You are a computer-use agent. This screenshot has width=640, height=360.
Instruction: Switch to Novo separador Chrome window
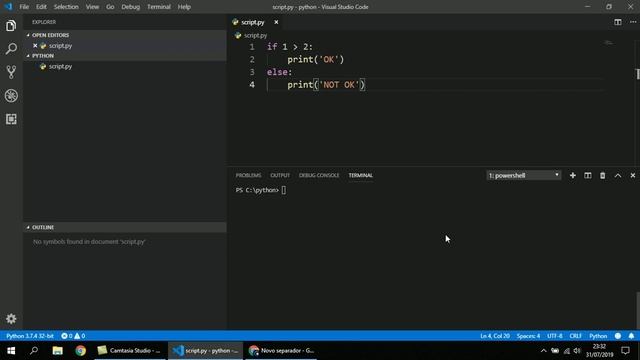(282, 351)
